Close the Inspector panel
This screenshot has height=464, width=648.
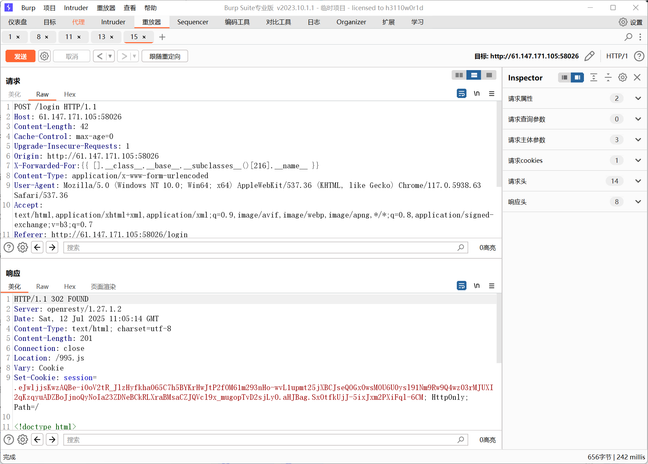click(637, 77)
